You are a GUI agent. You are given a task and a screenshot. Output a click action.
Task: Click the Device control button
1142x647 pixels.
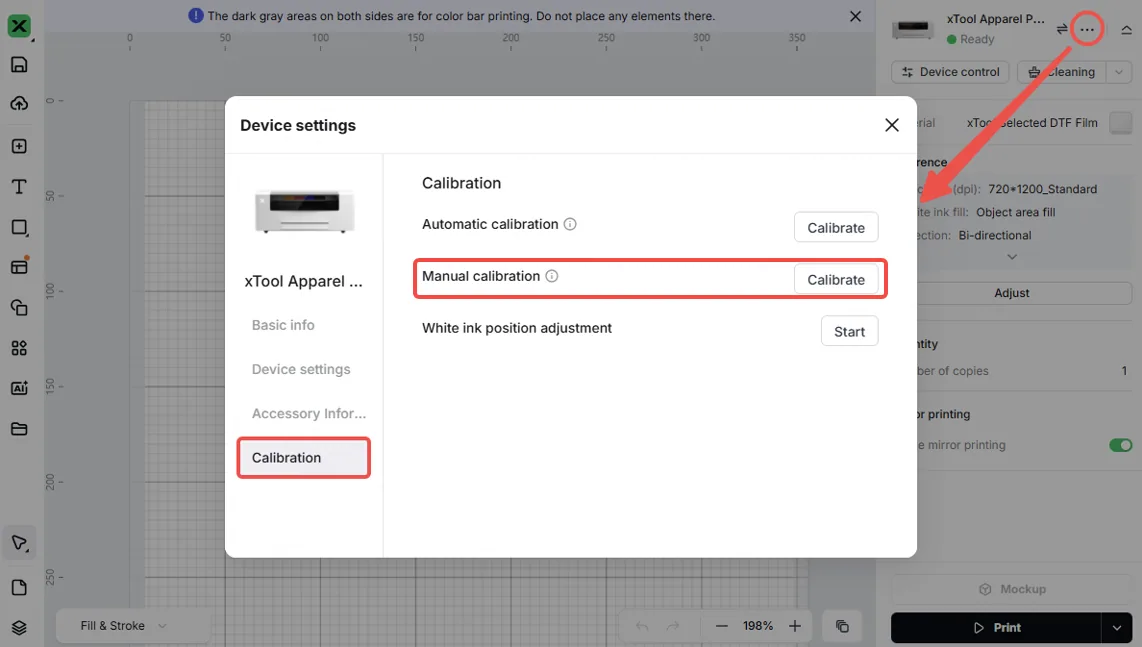[x=950, y=72]
